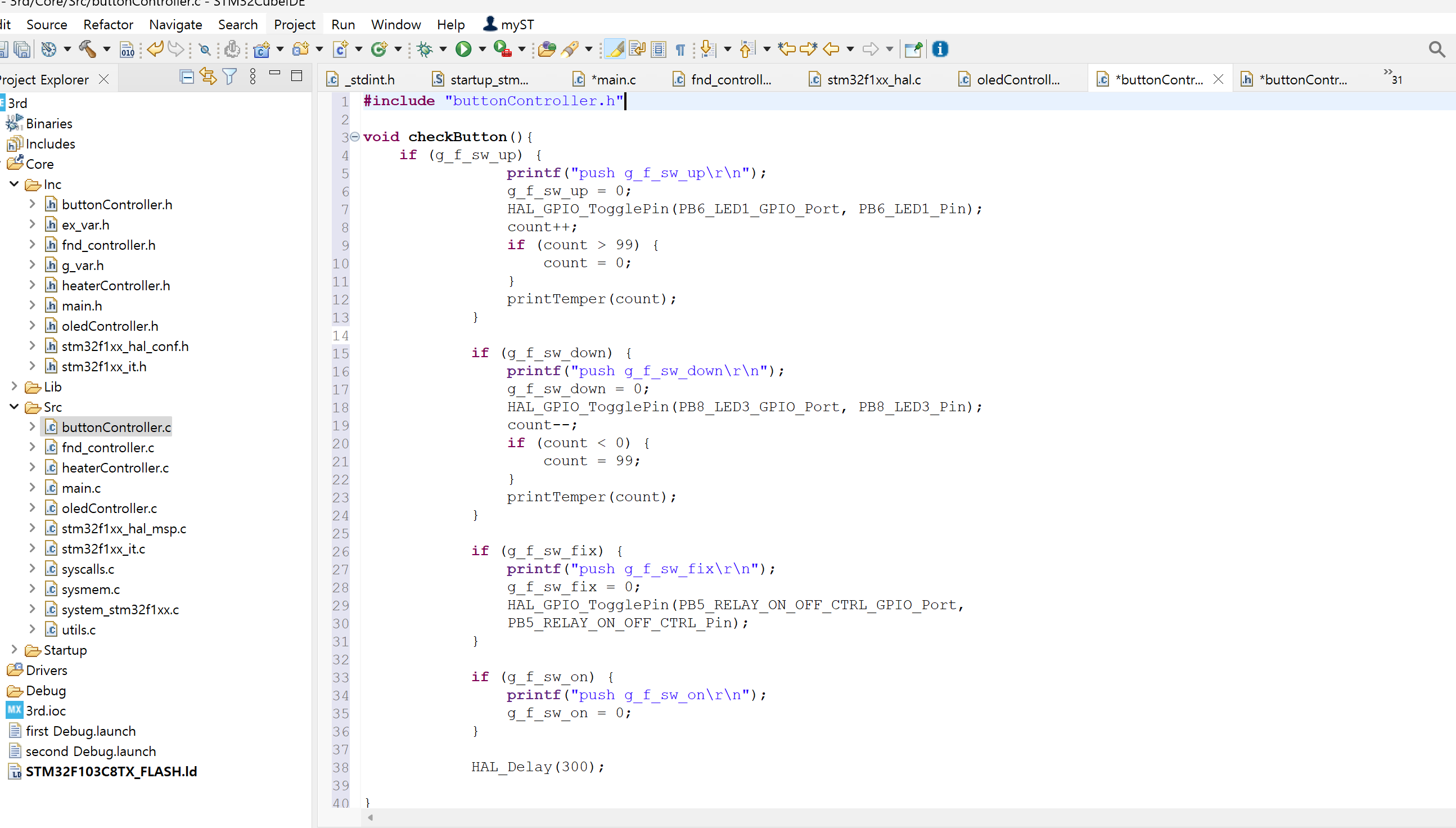
Task: Fold checkButton function at line 3
Action: coord(355,137)
